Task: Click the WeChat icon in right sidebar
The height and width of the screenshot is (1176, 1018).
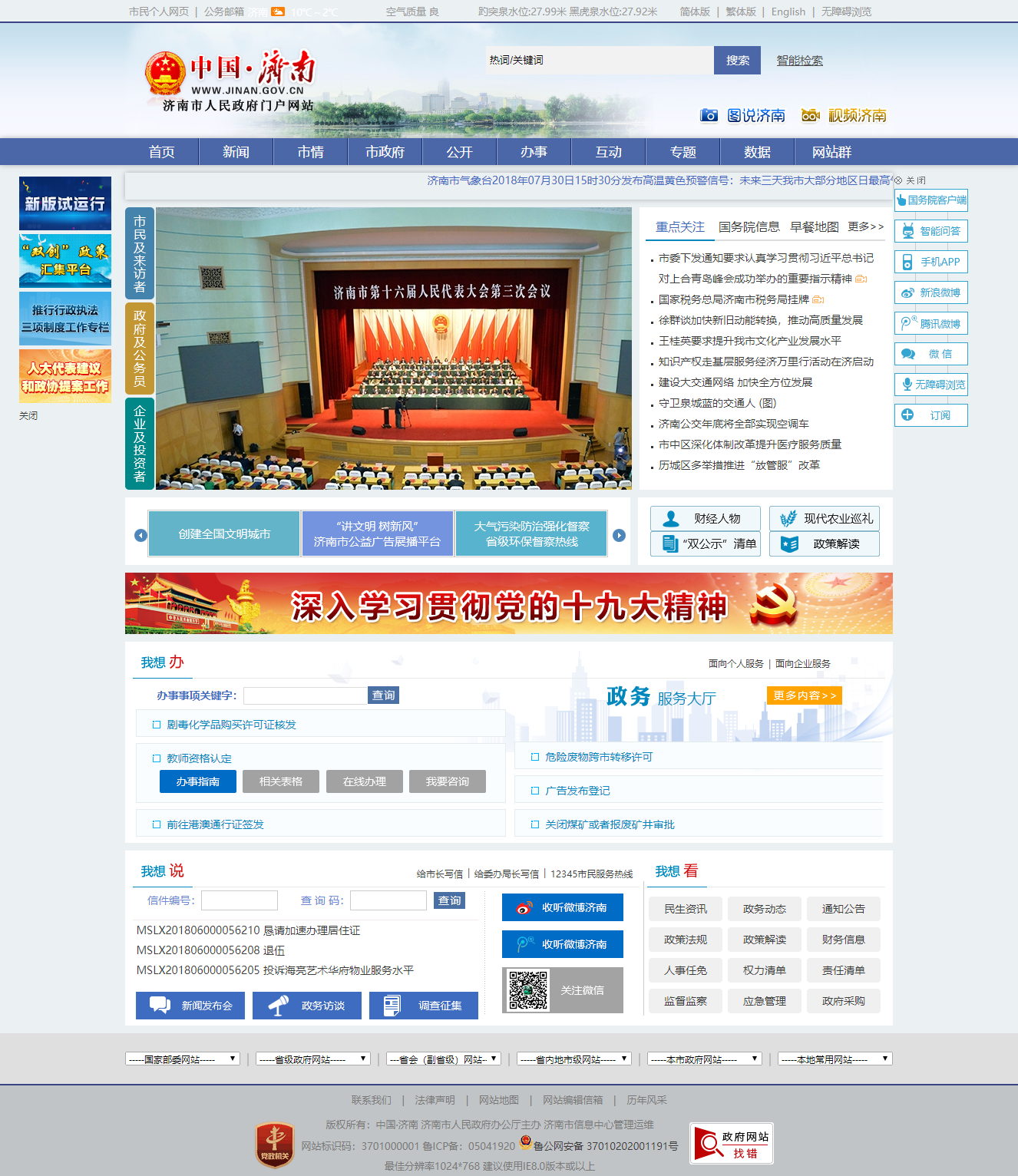Action: click(908, 354)
